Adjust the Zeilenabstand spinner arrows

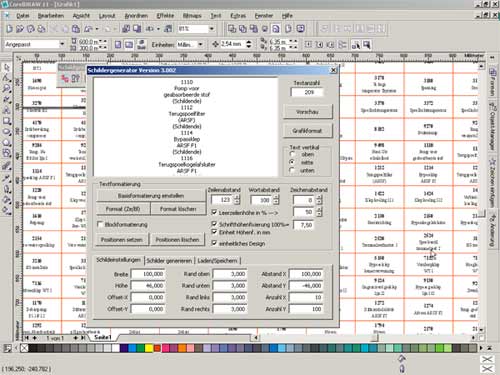click(x=237, y=200)
